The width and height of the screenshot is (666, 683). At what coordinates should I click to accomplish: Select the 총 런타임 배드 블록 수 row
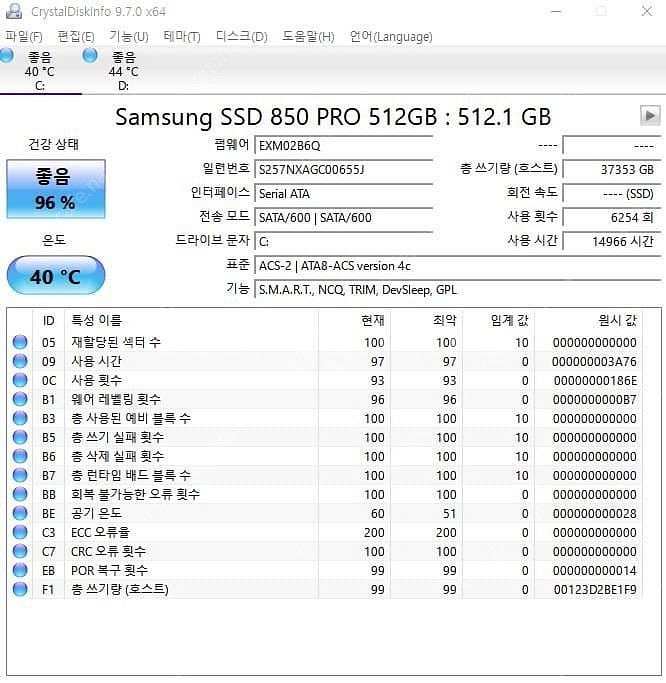point(325,475)
